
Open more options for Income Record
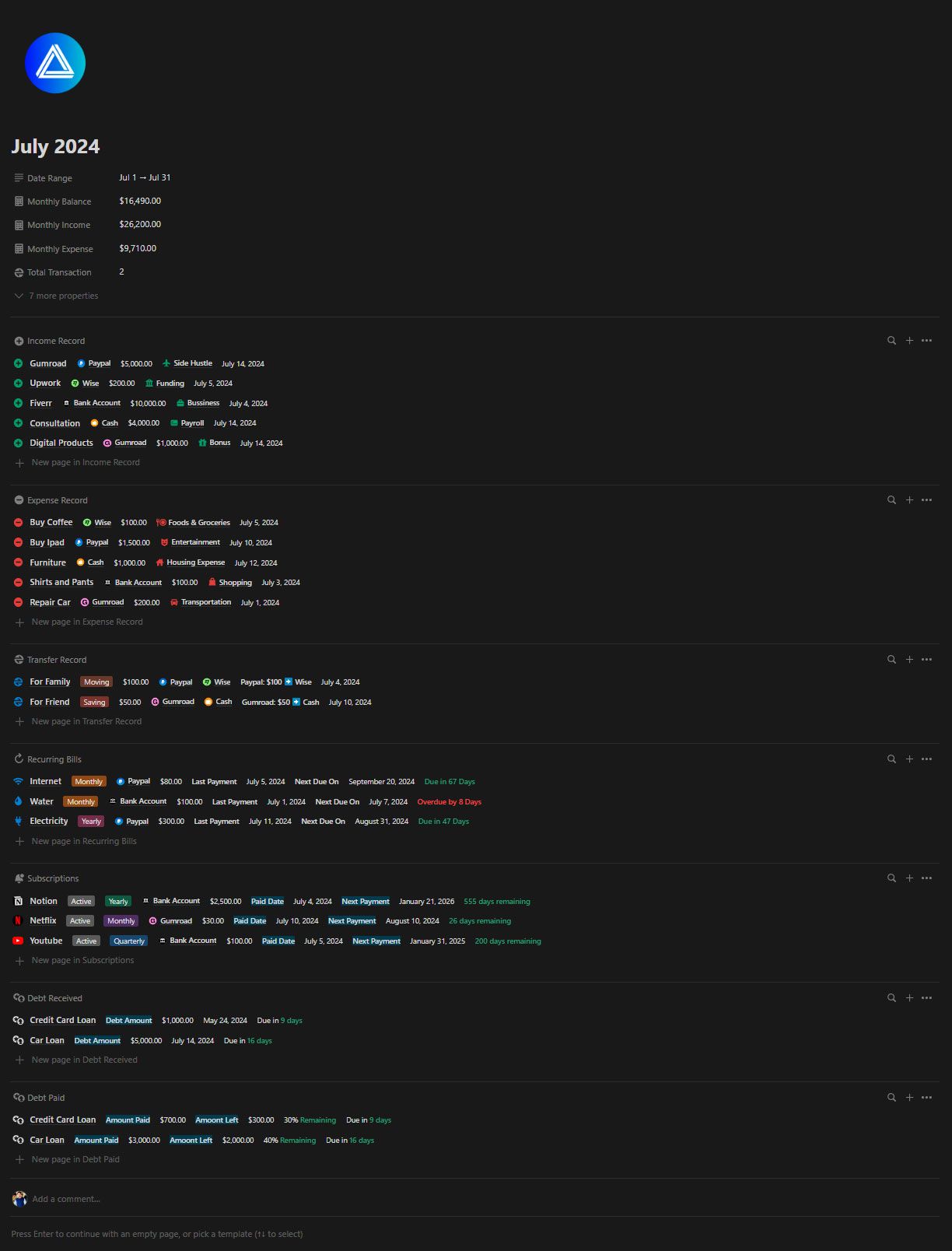926,341
